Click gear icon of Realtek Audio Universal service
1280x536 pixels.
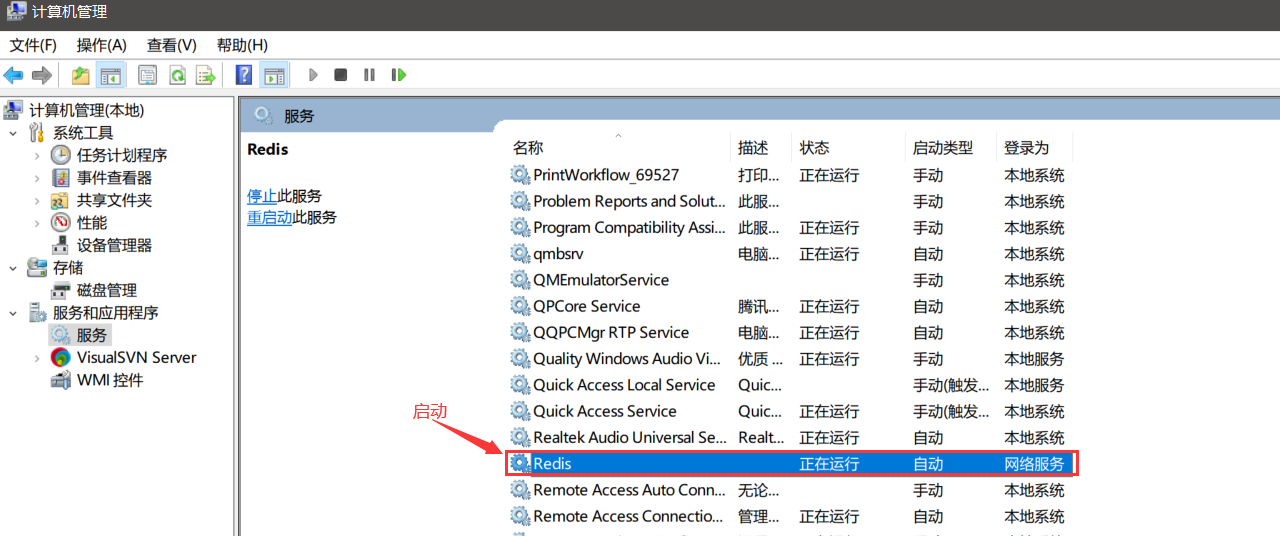(x=520, y=437)
